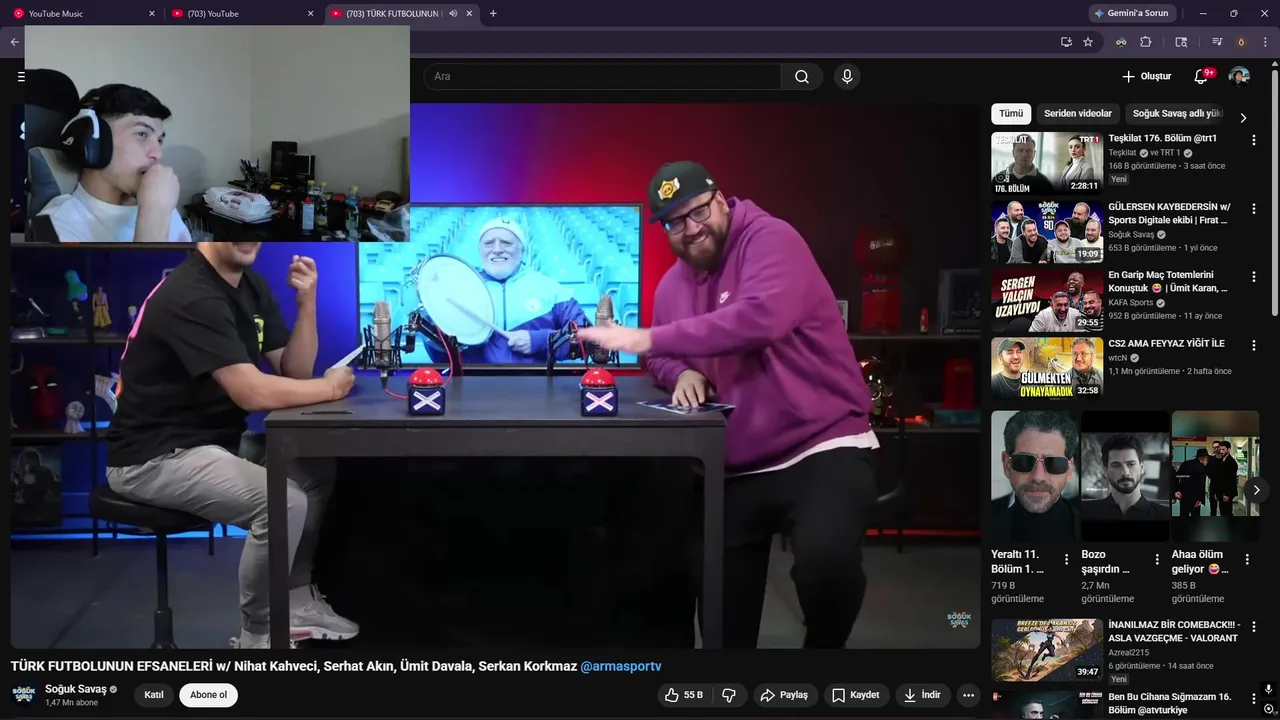Screen dimensions: 1280x720
Task: Click the Ben Bu Cihana Sığmazam title
Action: pos(1170,703)
